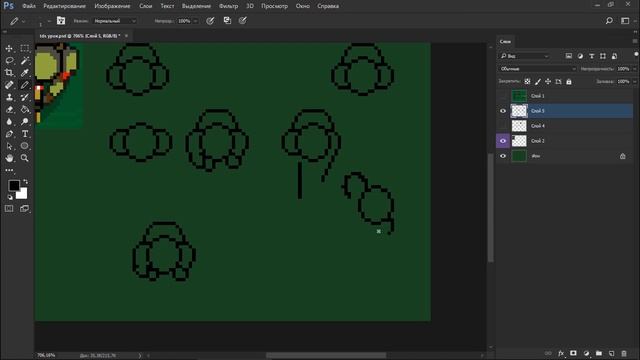The width and height of the screenshot is (640, 360).
Task: Toggle auto erase option icon
Action: coord(227,20)
